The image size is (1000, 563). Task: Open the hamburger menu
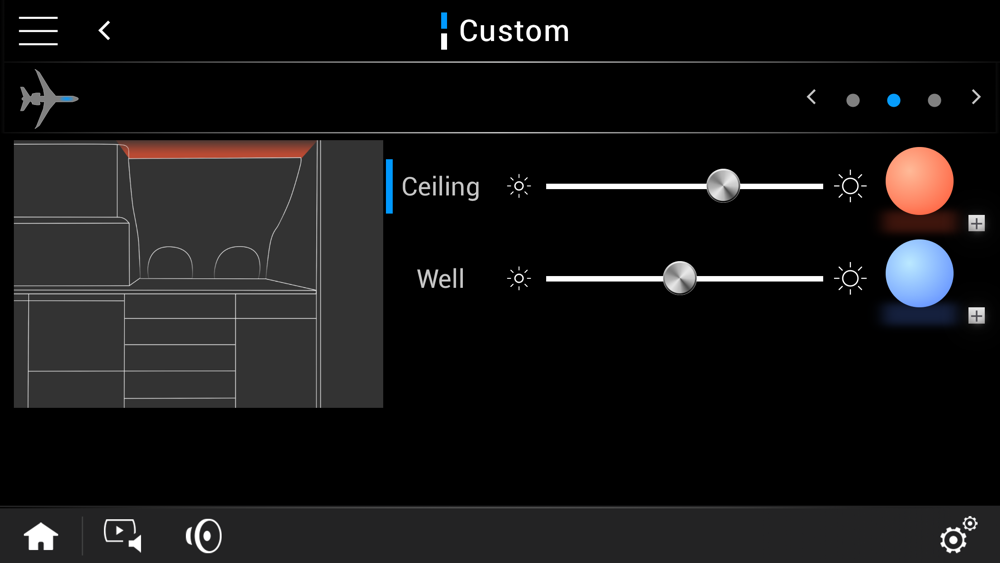pos(38,31)
